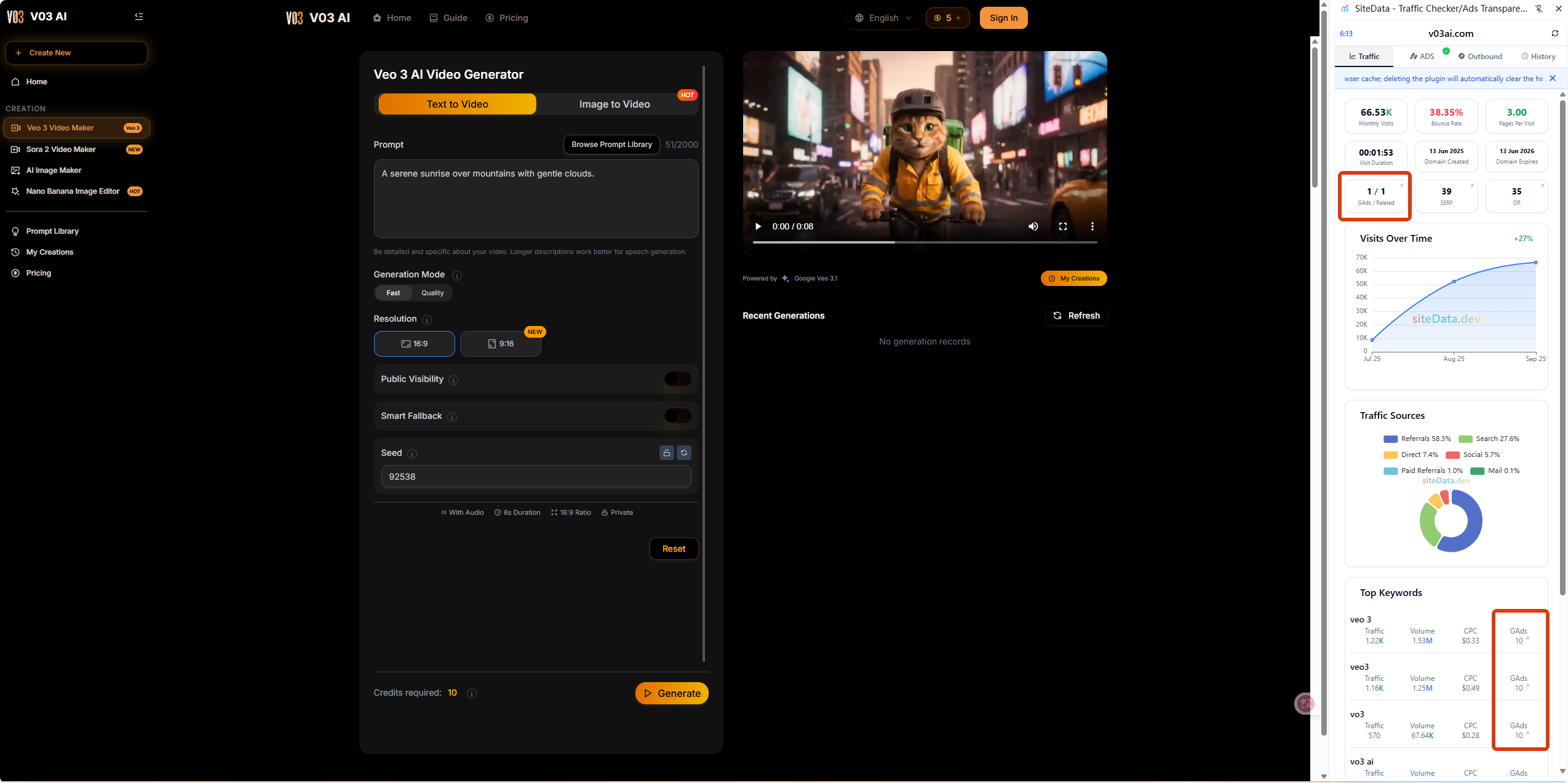
Task: Reload SiteData panel refresh icon
Action: coord(1555,33)
